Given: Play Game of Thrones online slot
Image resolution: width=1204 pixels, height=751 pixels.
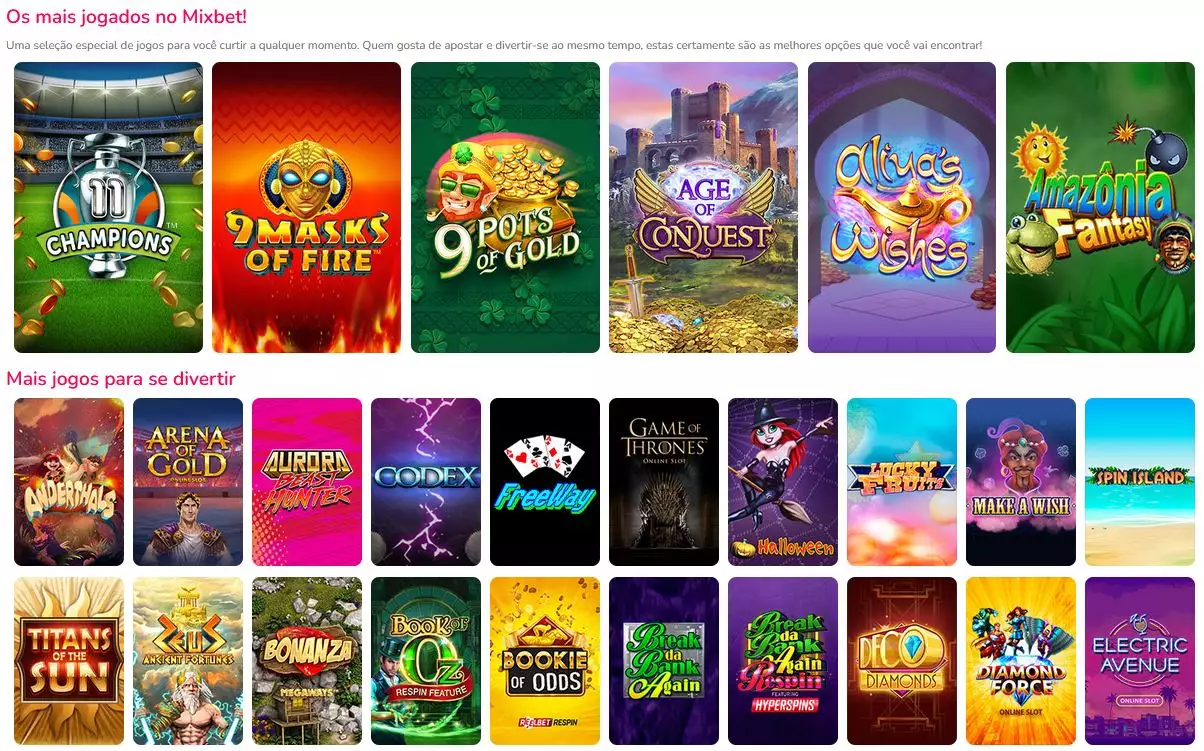Looking at the screenshot, I should 664,482.
